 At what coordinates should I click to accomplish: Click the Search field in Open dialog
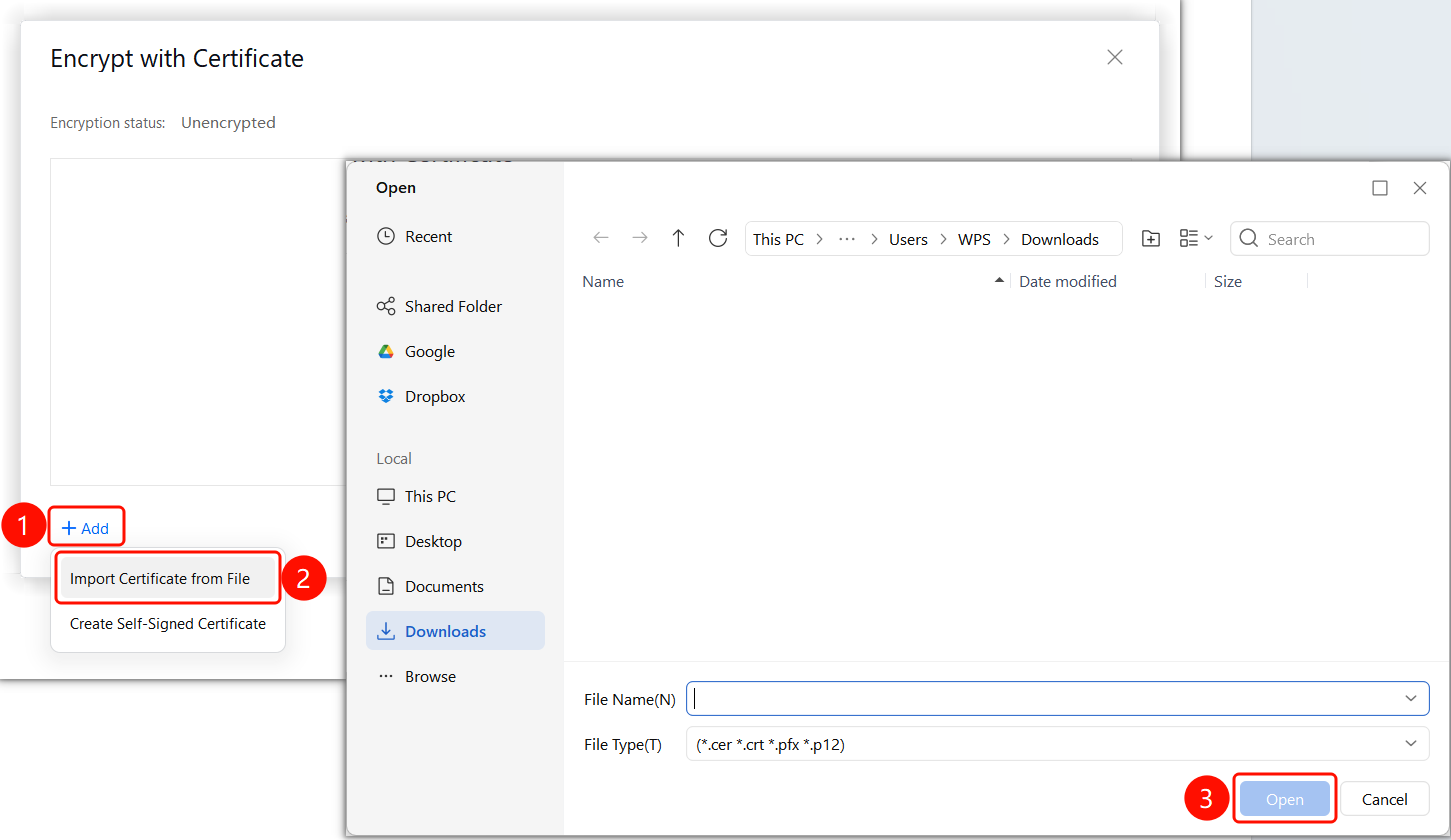coord(1330,239)
